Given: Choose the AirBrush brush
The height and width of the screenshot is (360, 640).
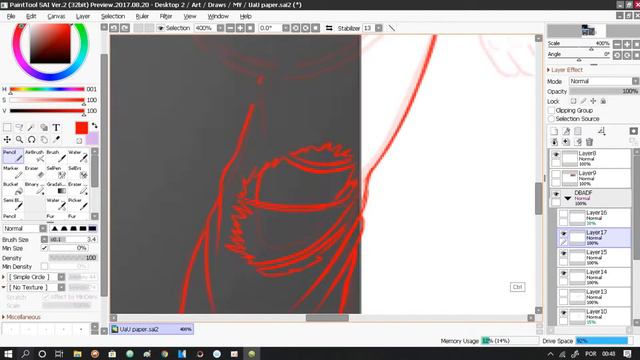Looking at the screenshot, I should (x=35, y=156).
